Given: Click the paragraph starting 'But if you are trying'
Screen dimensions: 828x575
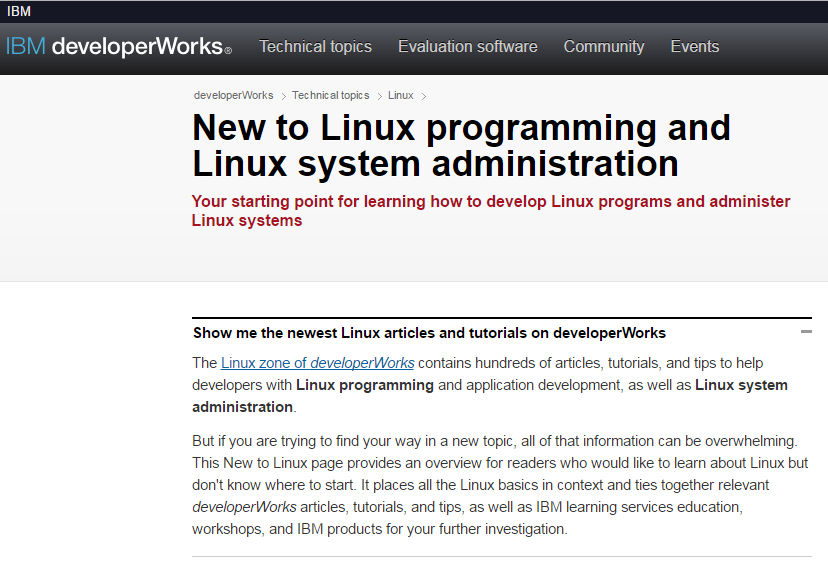Looking at the screenshot, I should 500,485.
